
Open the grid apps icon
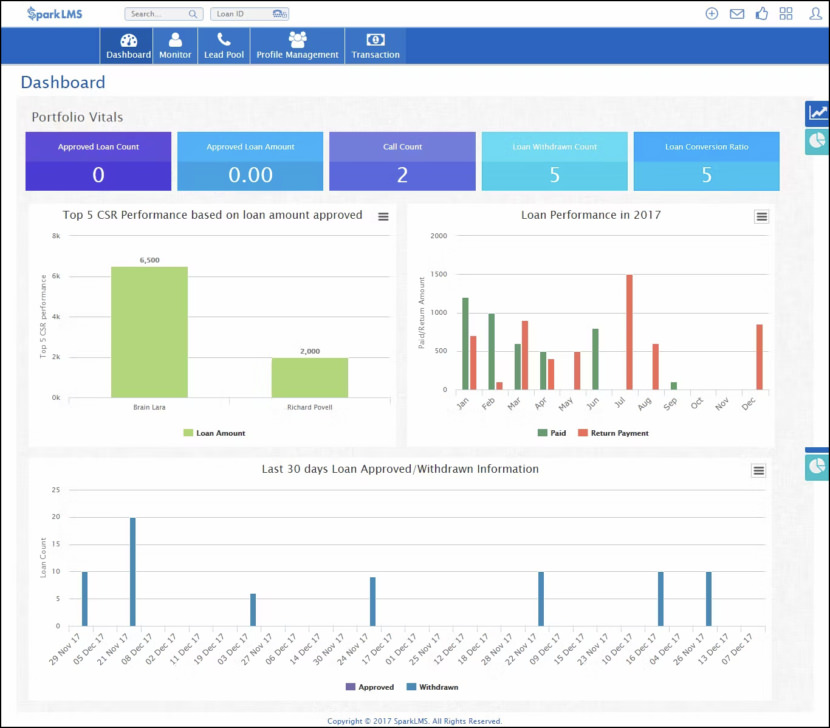(x=786, y=14)
